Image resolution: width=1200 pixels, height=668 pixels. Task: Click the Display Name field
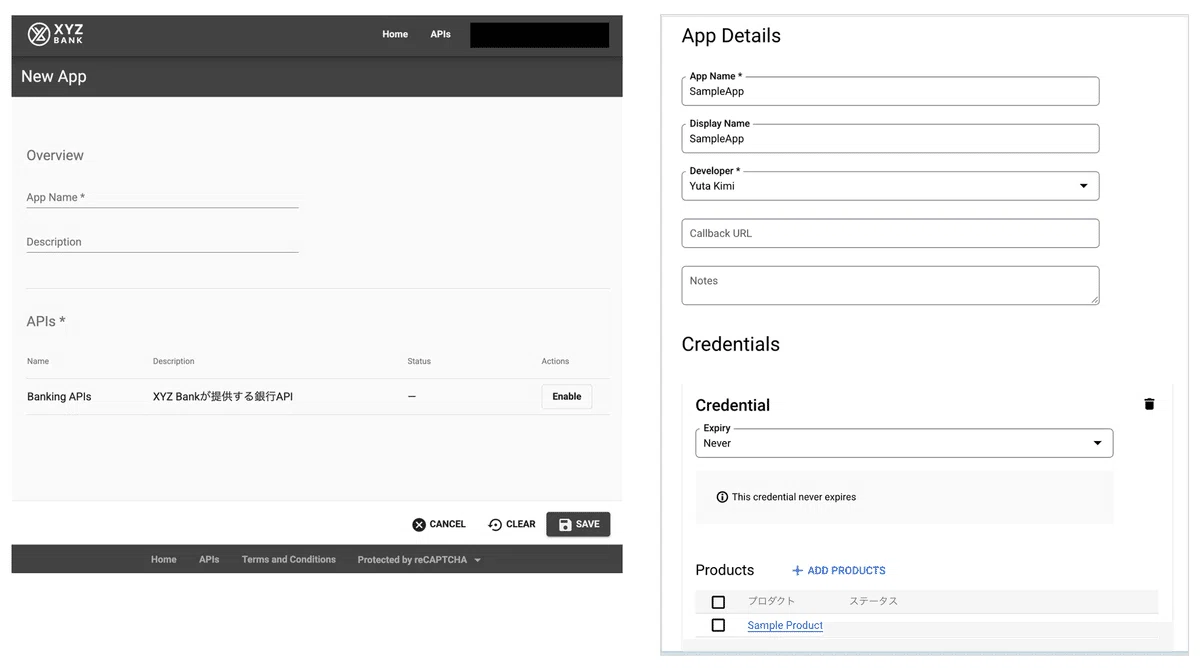tap(890, 139)
